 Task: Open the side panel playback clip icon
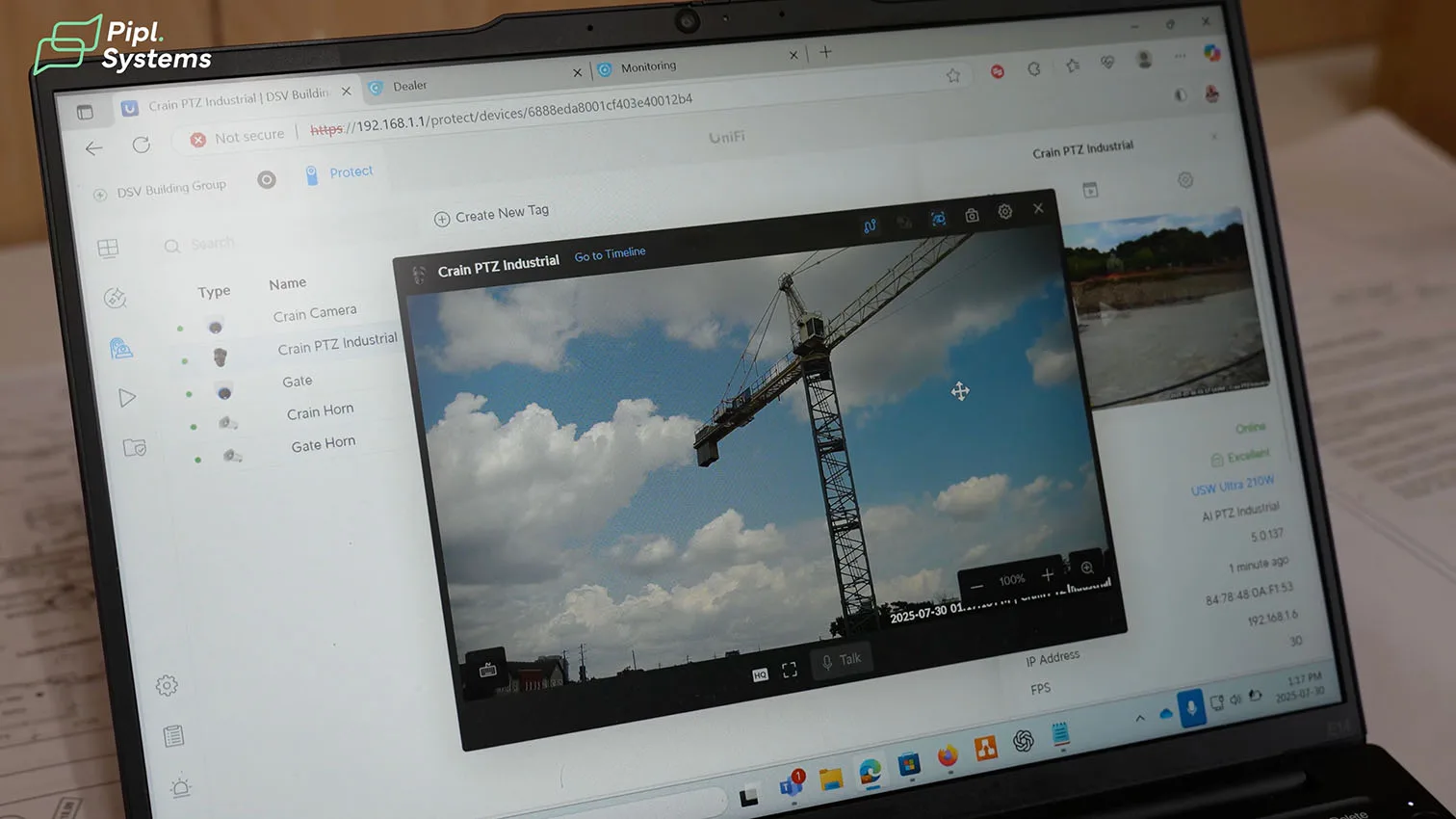[x=1090, y=190]
